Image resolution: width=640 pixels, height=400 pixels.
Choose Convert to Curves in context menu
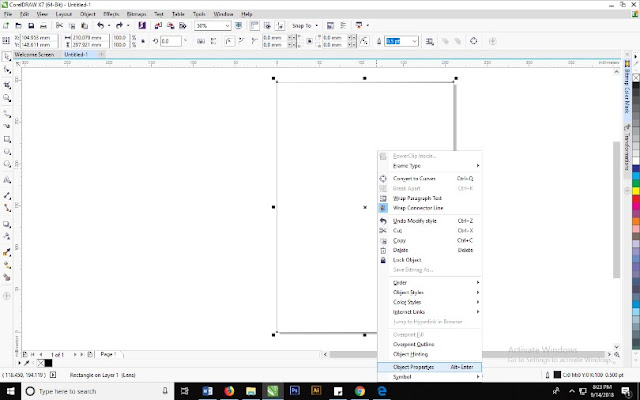[429, 178]
